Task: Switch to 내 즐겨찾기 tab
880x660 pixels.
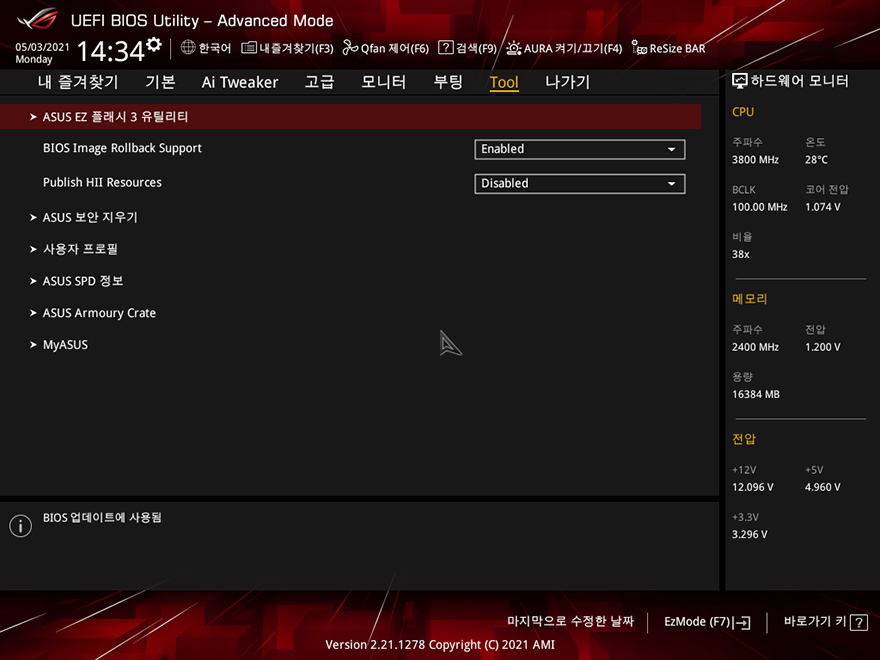Action: tap(78, 82)
